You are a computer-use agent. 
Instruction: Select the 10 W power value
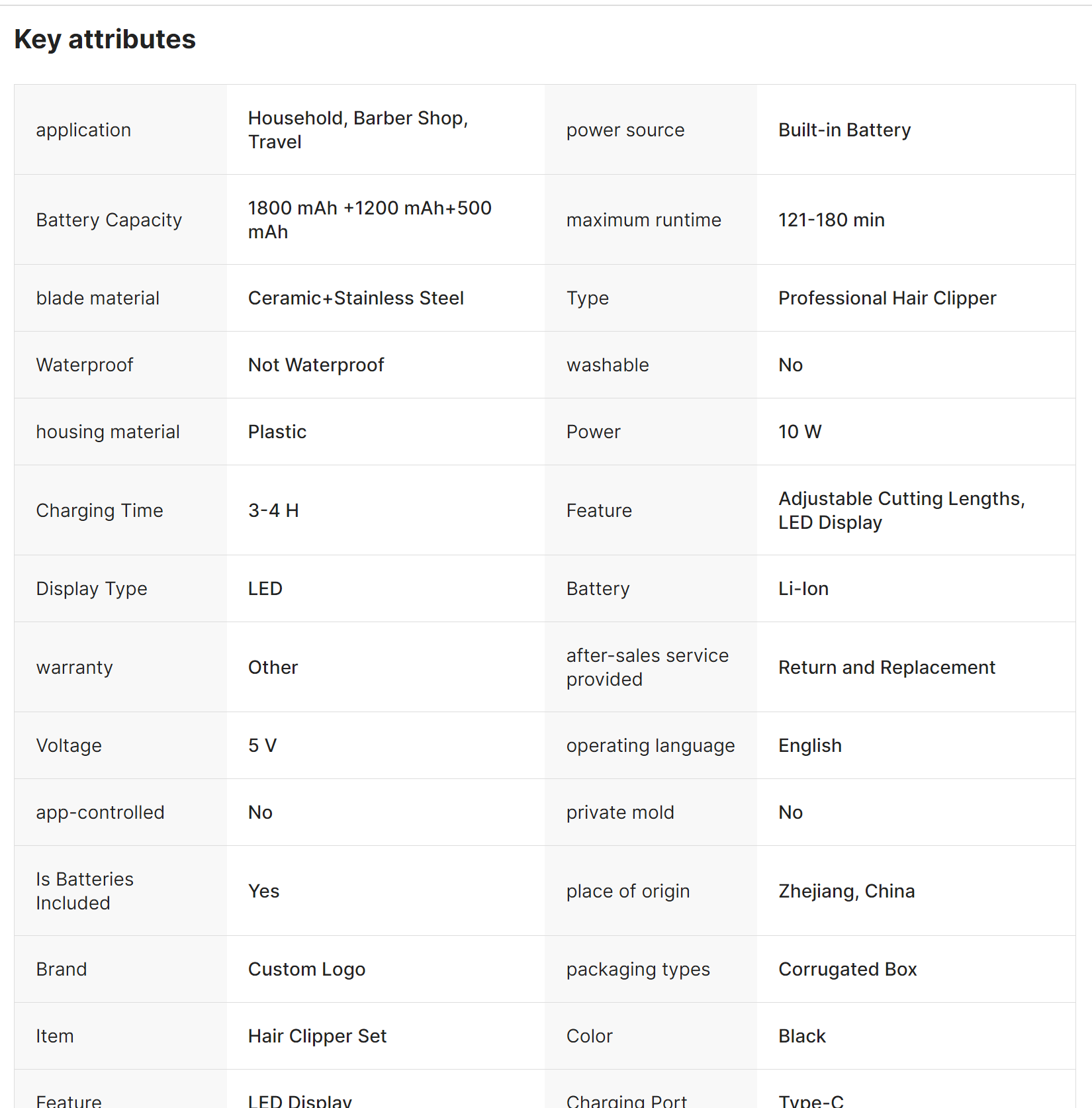799,432
